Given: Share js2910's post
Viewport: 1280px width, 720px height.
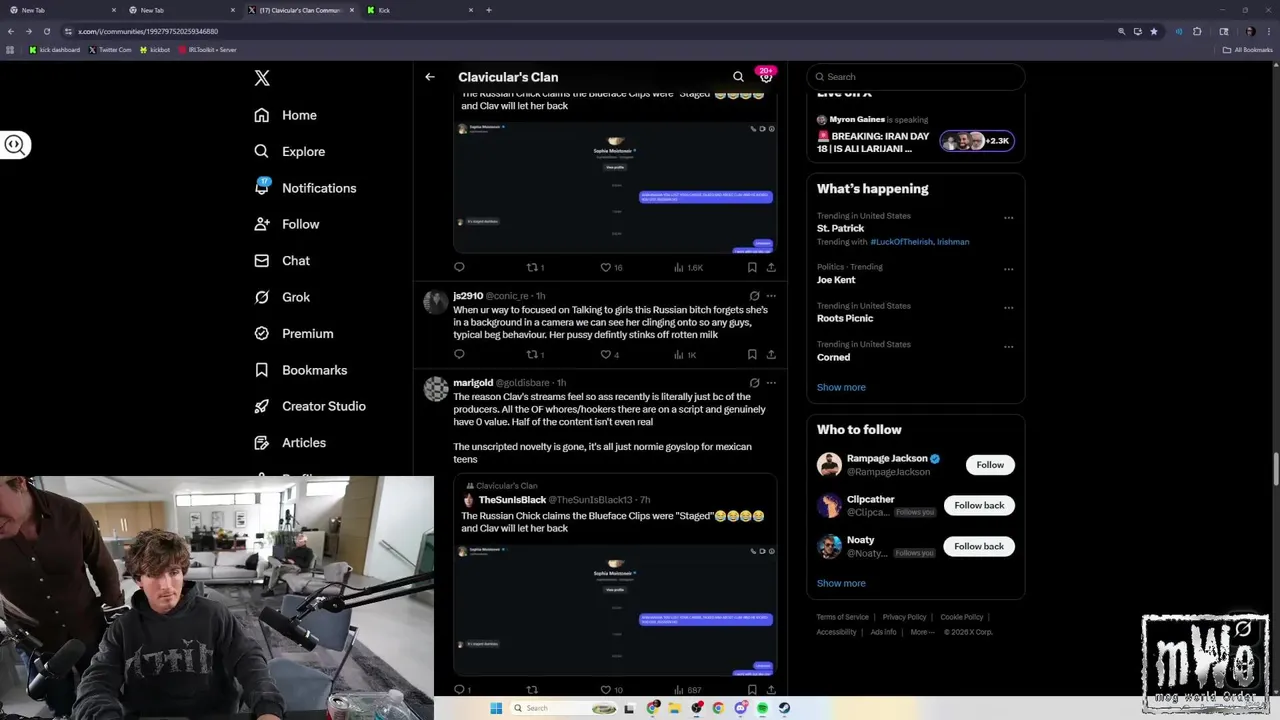Looking at the screenshot, I should [771, 354].
